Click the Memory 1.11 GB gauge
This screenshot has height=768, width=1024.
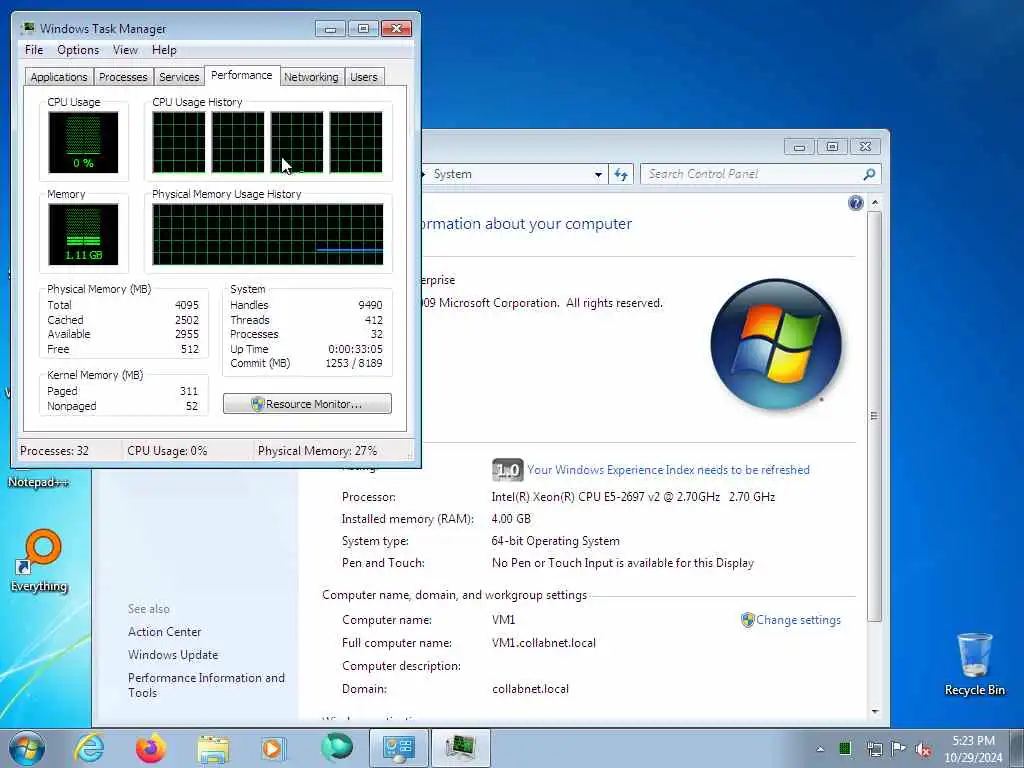click(x=83, y=234)
